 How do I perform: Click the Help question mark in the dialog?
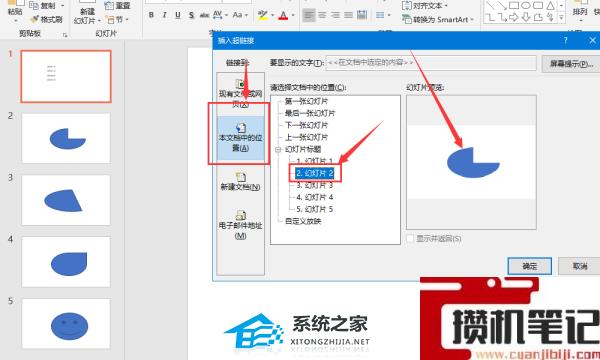pyautogui.click(x=566, y=40)
